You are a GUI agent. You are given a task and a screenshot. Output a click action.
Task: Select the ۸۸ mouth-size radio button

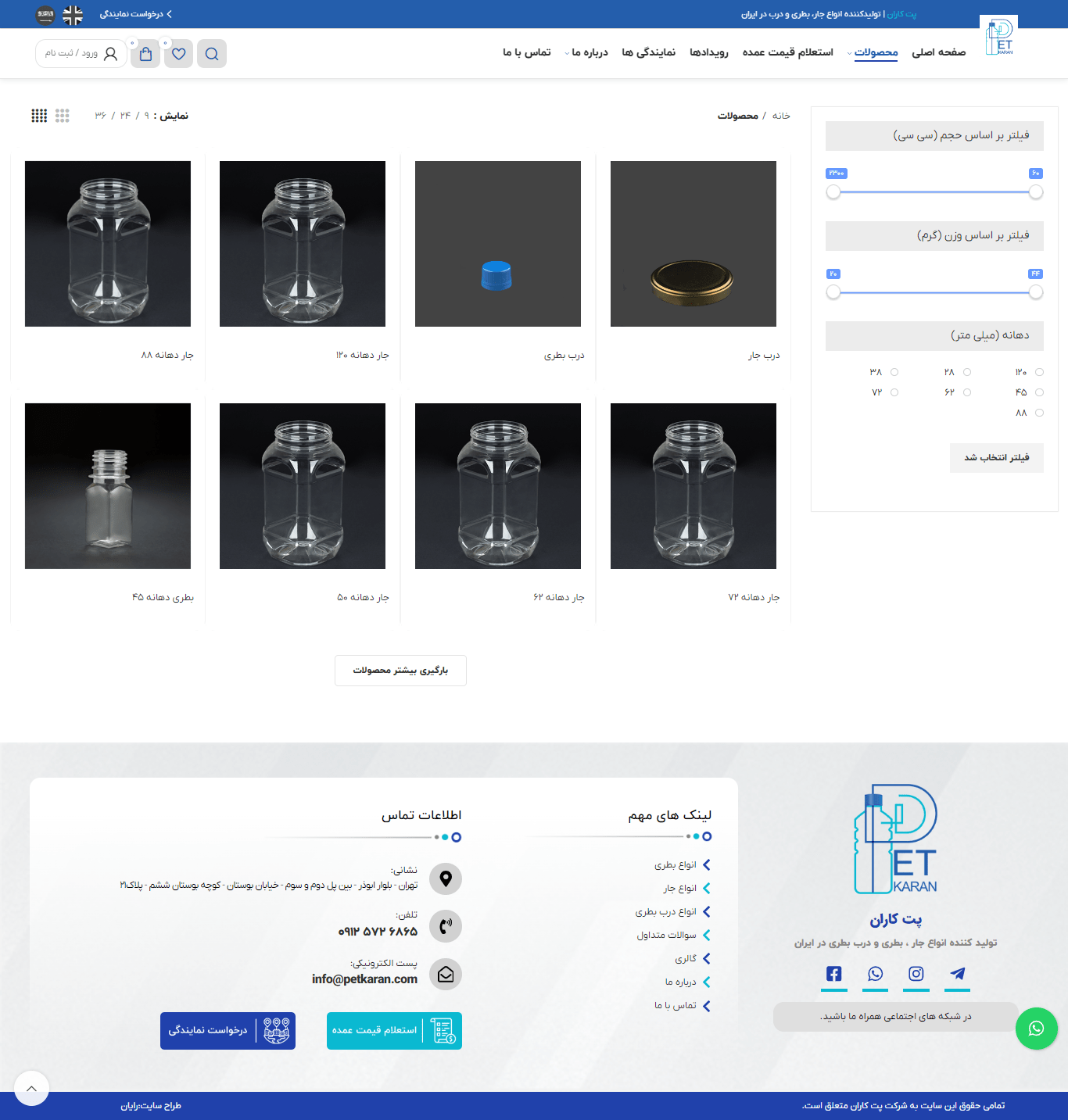[x=1039, y=413]
